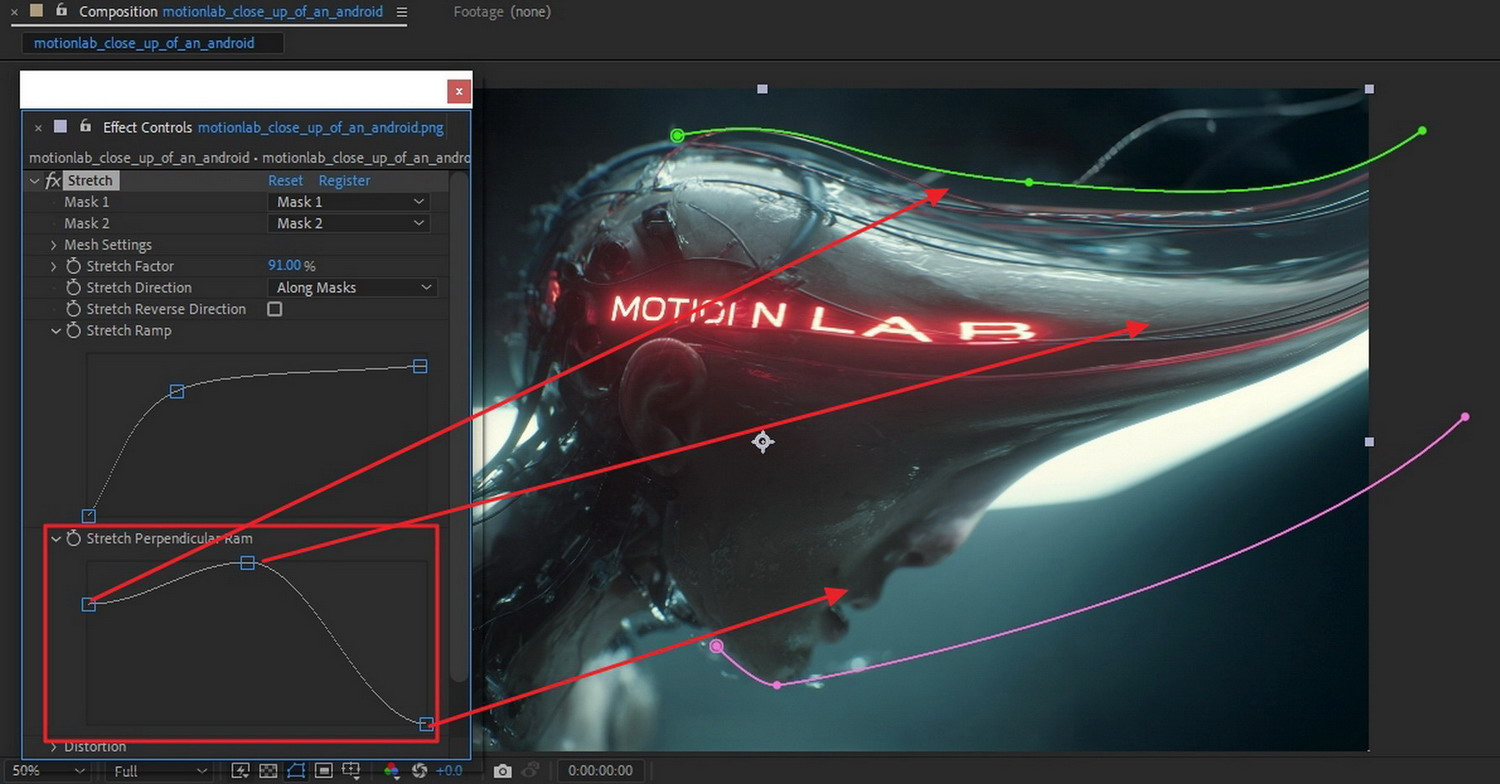Image resolution: width=1500 pixels, height=784 pixels.
Task: Select the first vertex of the green mask
Action: [677, 135]
